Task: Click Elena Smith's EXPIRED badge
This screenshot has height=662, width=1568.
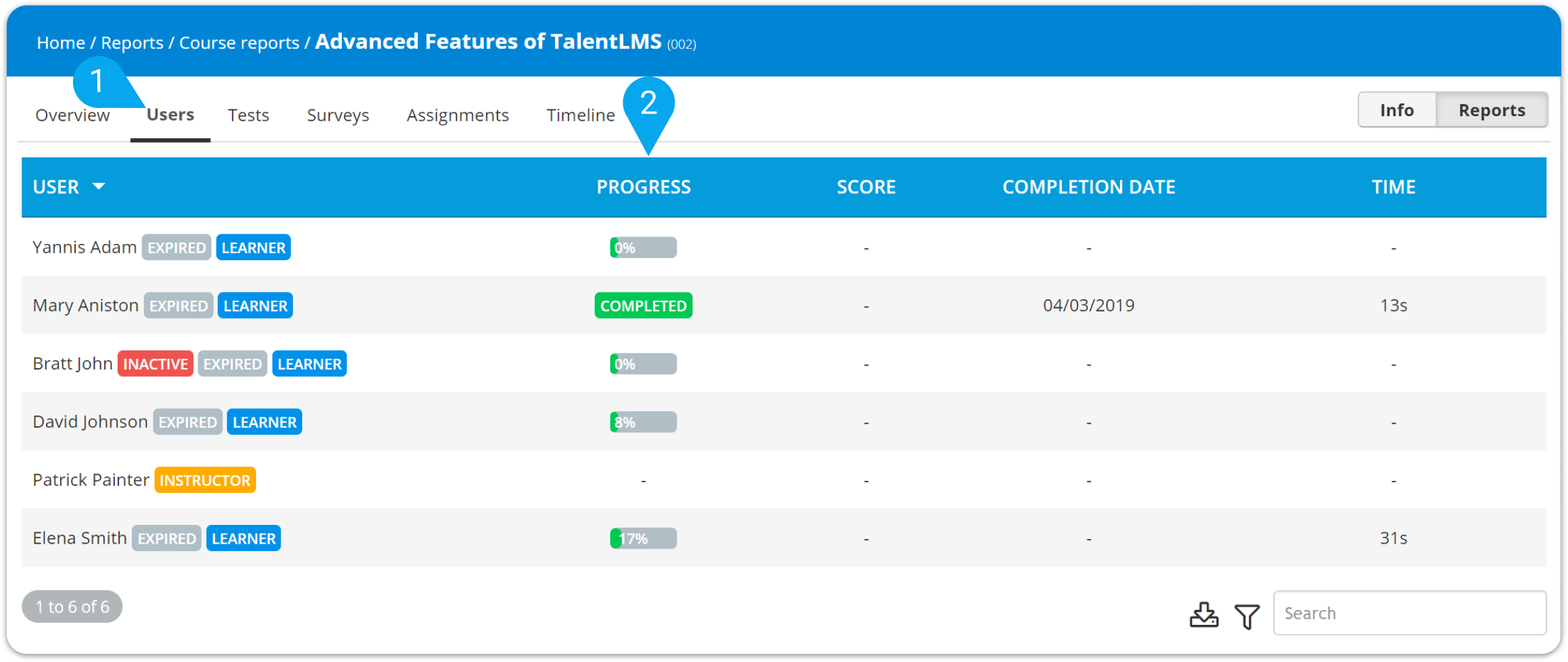Action: point(166,538)
